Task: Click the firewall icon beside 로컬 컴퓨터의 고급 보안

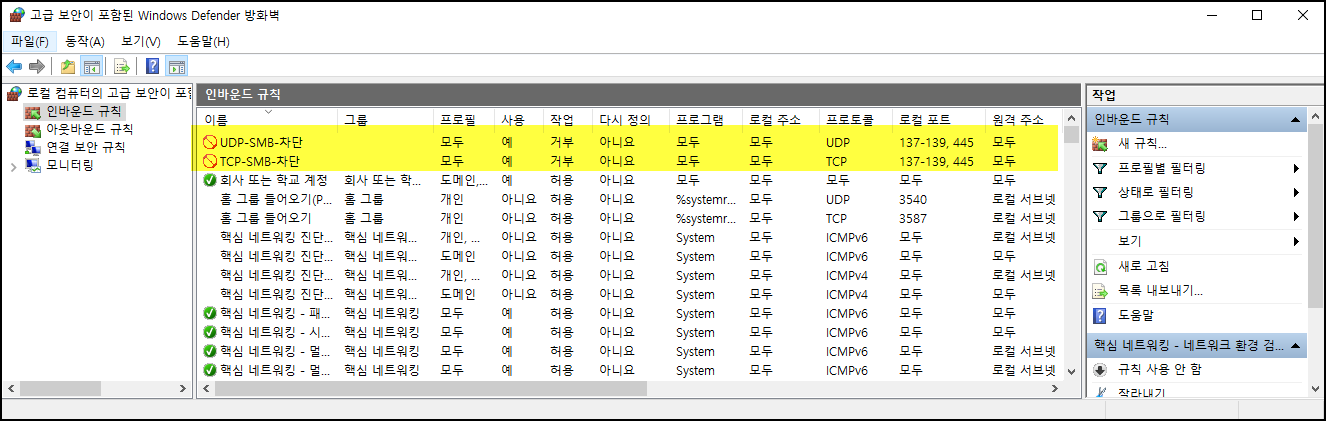Action: [14, 93]
